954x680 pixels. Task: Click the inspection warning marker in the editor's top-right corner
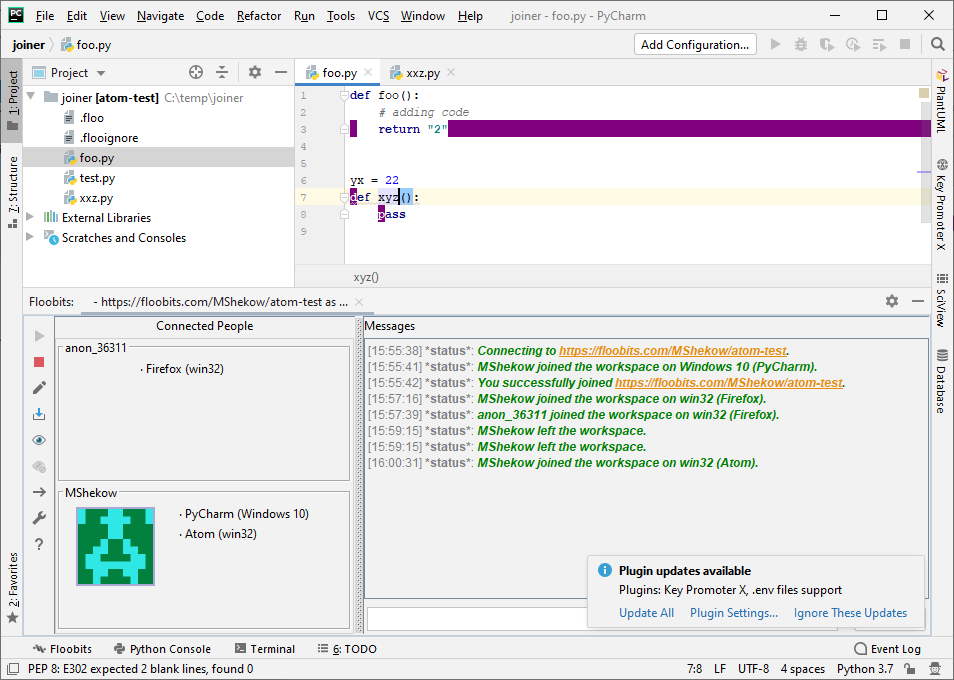click(x=924, y=93)
